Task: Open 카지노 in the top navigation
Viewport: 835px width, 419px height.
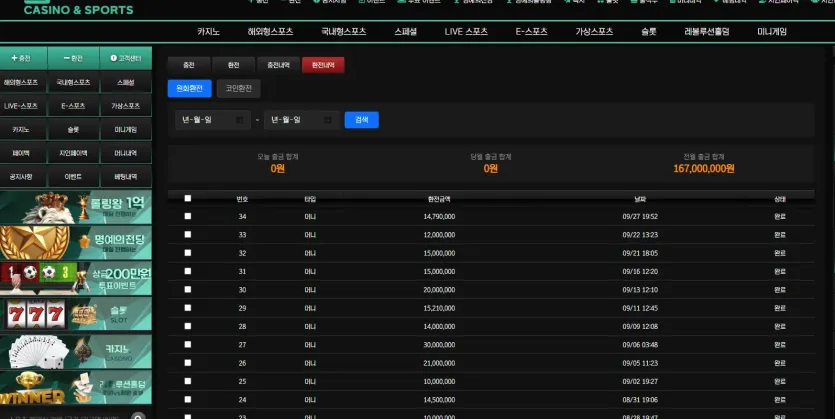Action: [208, 31]
